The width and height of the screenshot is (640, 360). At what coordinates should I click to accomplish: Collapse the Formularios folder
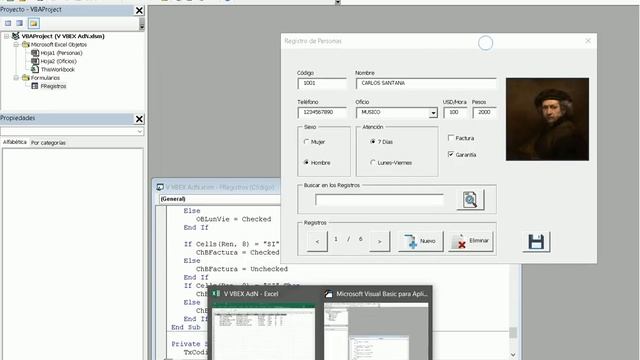(16, 78)
